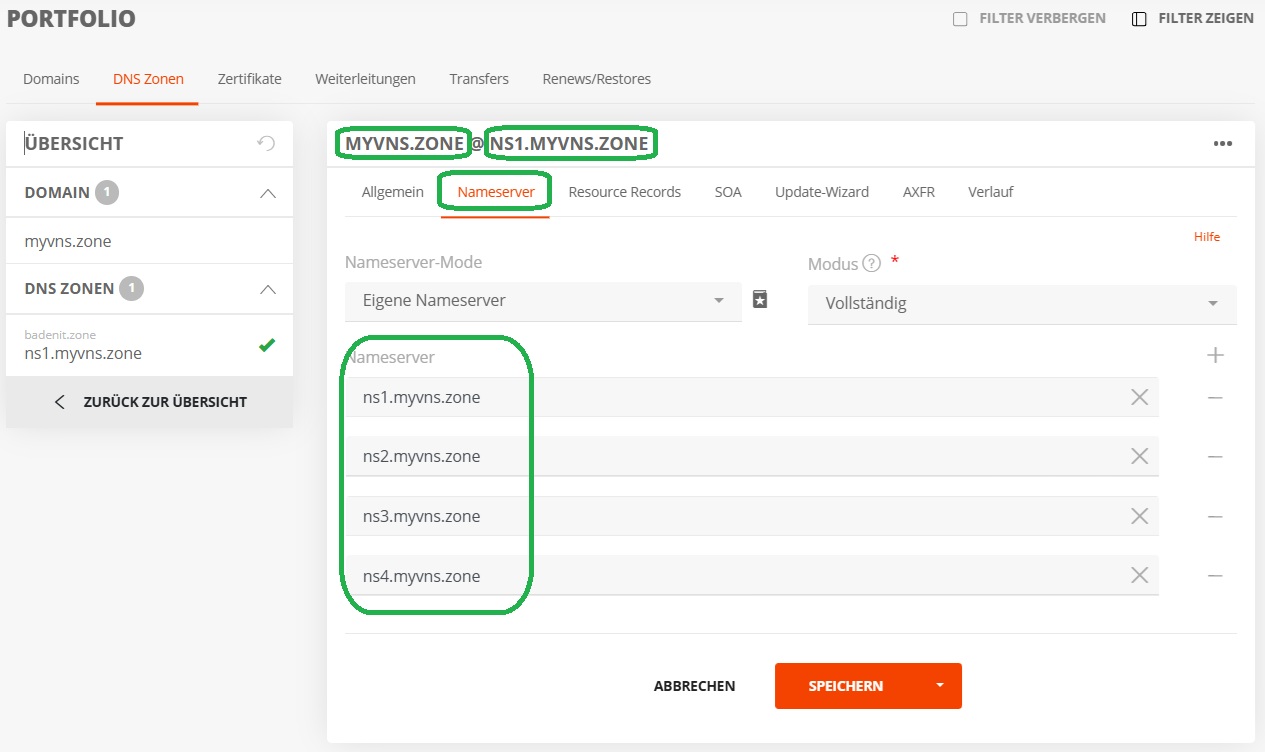Switch to the Domains tab

pos(51,78)
